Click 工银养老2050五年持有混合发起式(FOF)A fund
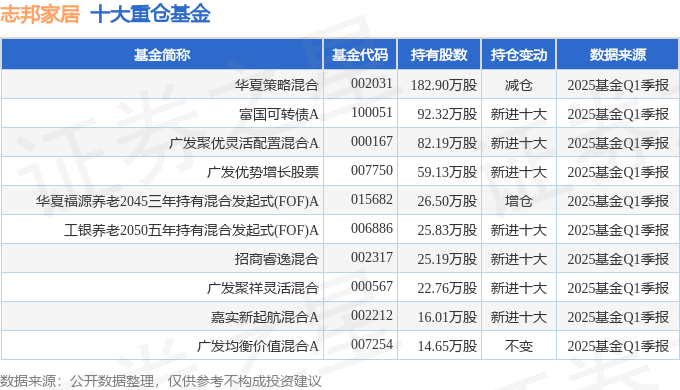The image size is (680, 390). point(191,229)
